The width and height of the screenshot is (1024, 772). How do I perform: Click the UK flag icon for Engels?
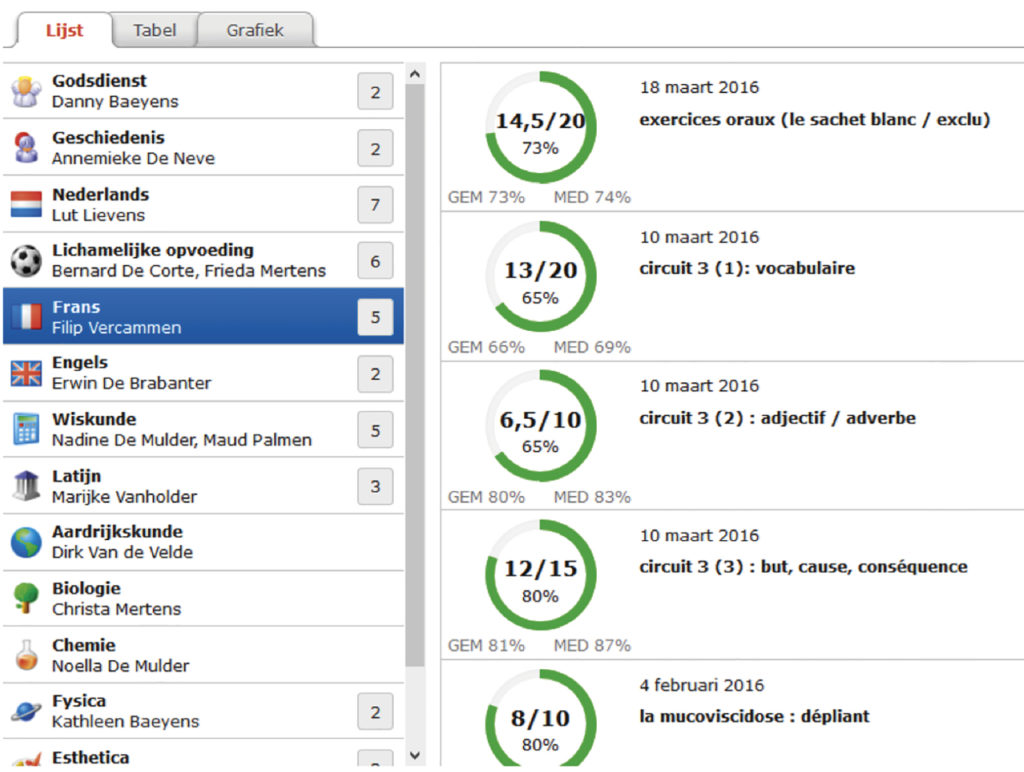tap(26, 373)
